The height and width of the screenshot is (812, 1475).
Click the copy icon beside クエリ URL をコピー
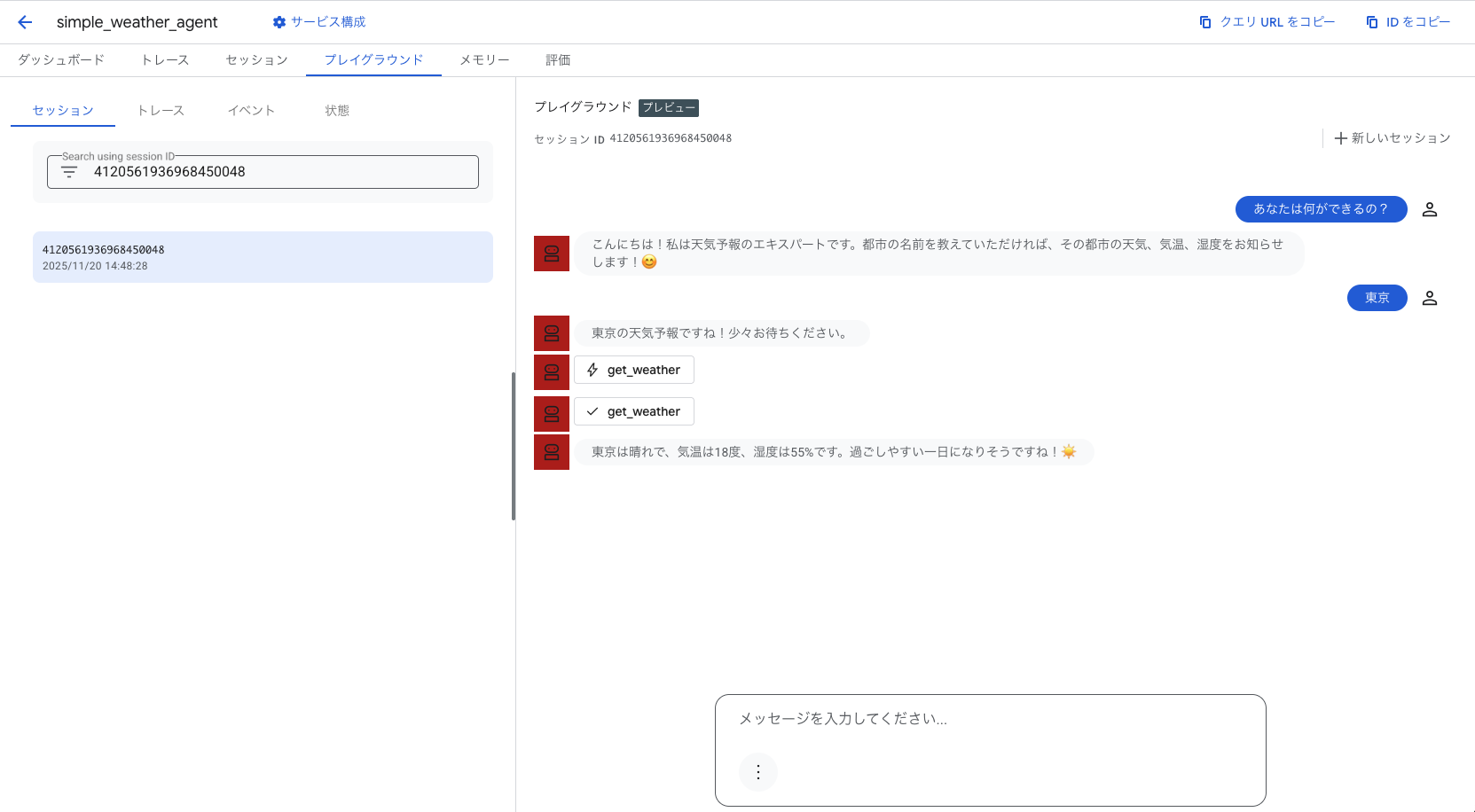[1205, 22]
